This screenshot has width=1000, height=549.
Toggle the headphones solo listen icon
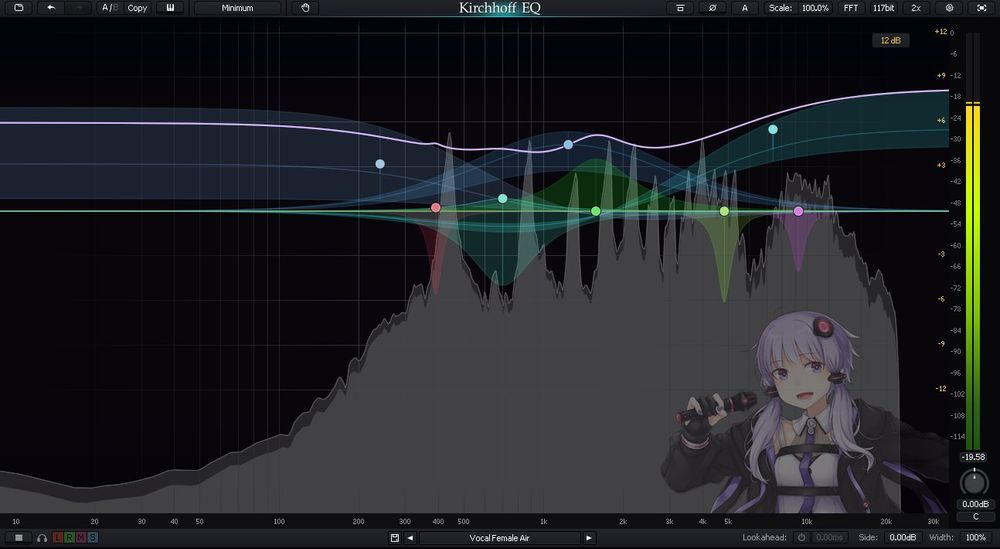click(42, 538)
